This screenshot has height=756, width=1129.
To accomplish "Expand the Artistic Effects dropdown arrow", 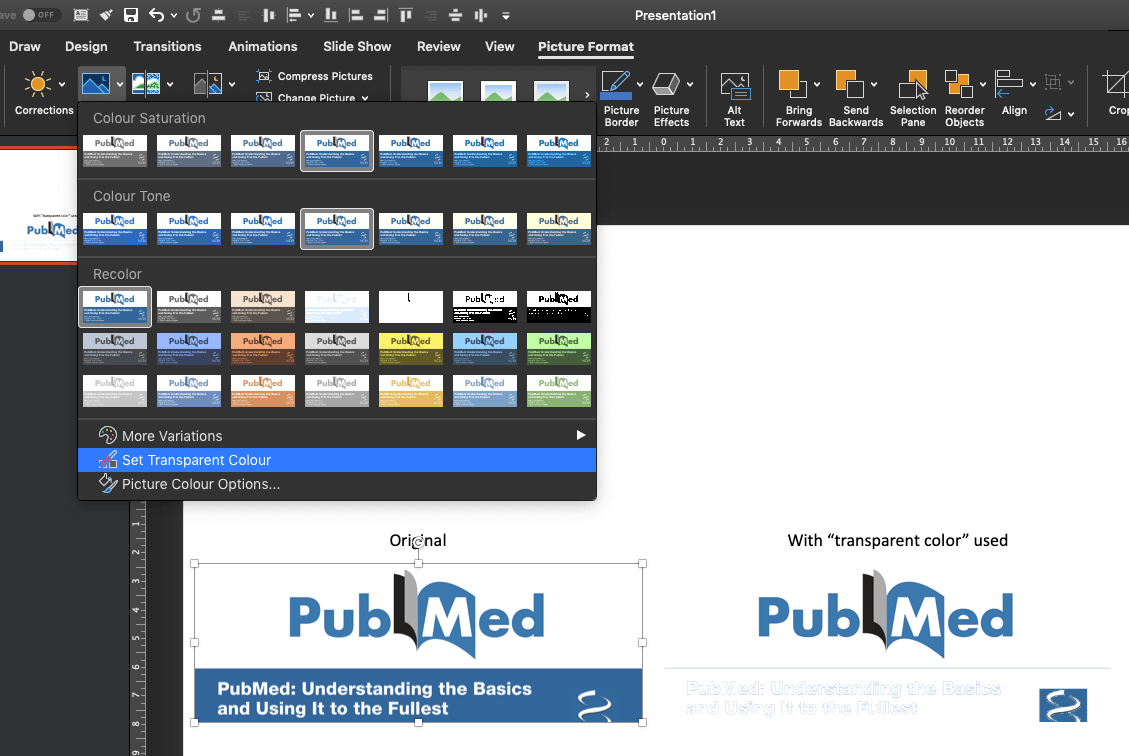I will [170, 85].
